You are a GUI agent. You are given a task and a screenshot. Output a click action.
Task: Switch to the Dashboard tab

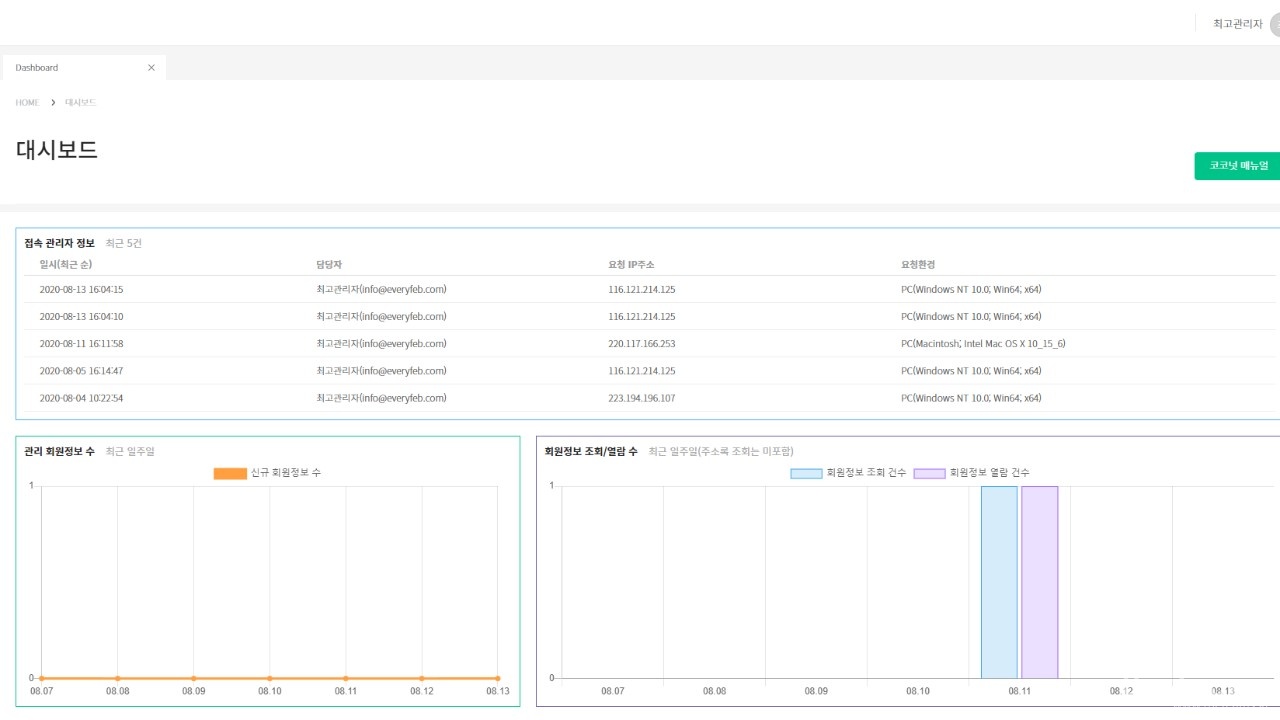(37, 68)
